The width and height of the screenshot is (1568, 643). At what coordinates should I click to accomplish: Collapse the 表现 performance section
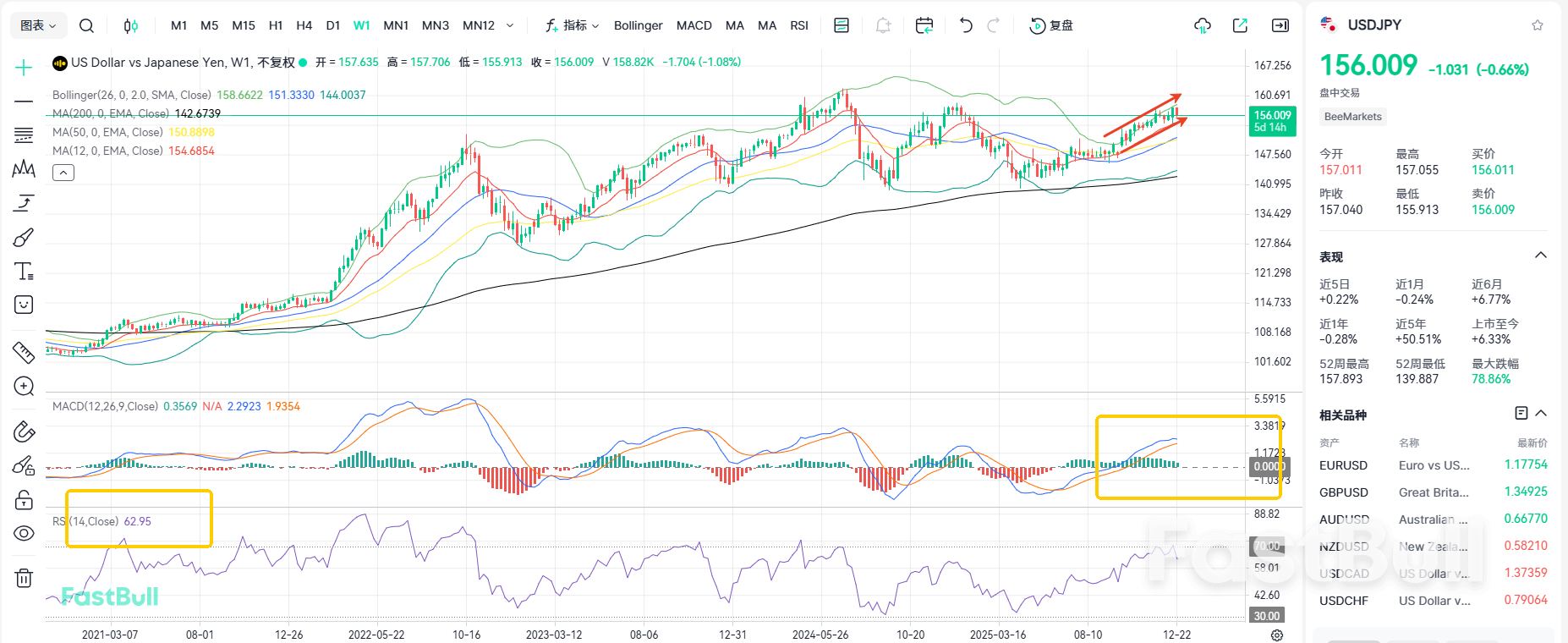[x=1541, y=256]
